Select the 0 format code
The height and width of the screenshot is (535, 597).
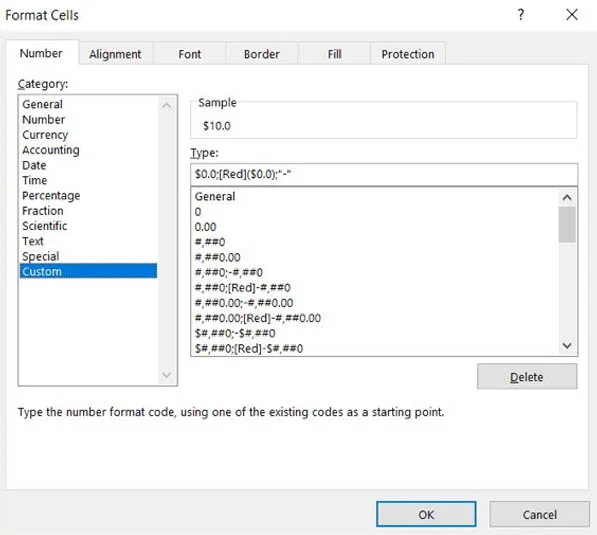[x=375, y=212]
